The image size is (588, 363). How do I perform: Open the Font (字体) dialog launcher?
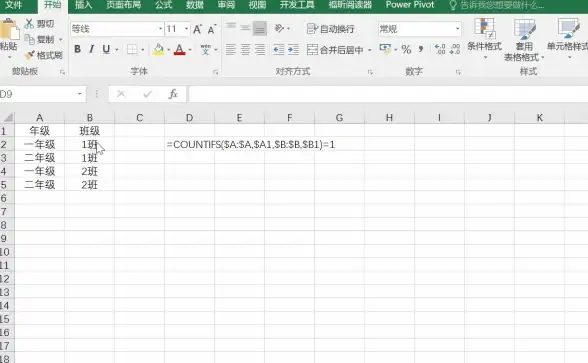(x=215, y=72)
